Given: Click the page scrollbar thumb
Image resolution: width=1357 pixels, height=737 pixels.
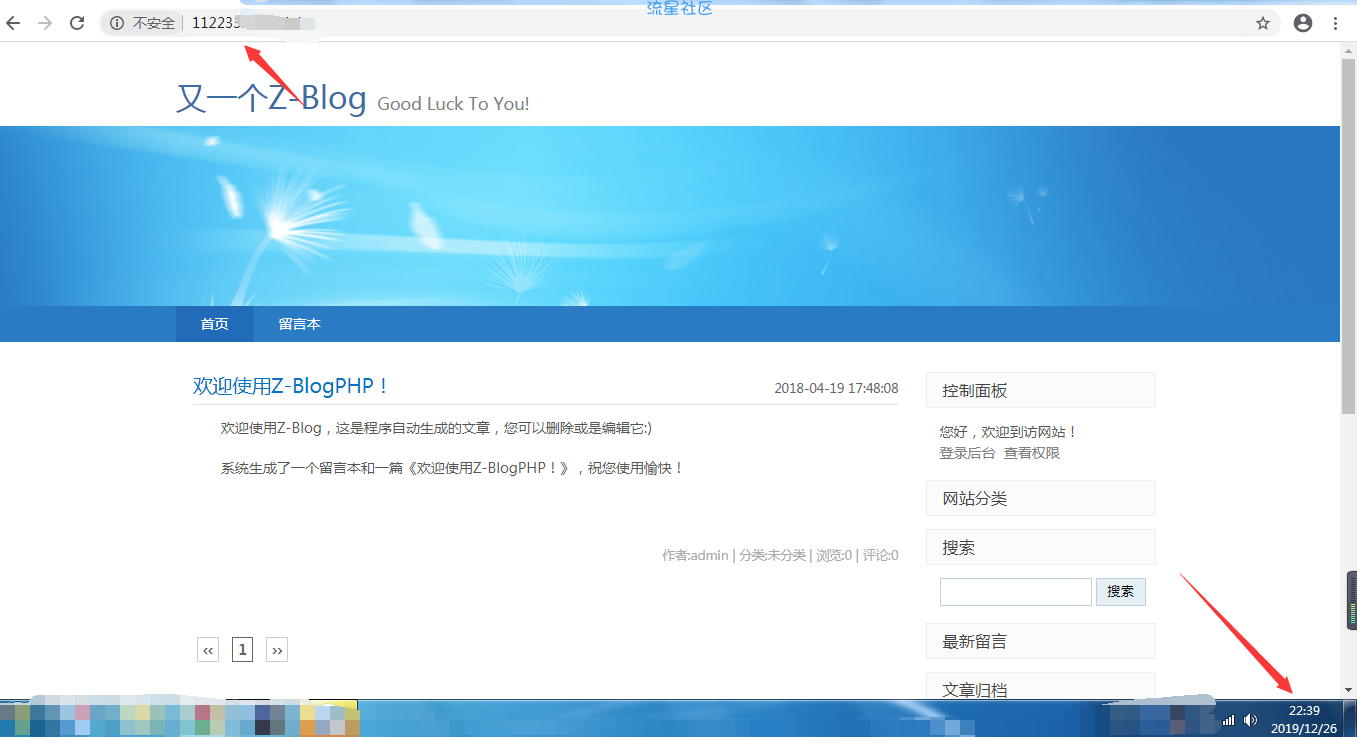Looking at the screenshot, I should point(1348,236).
